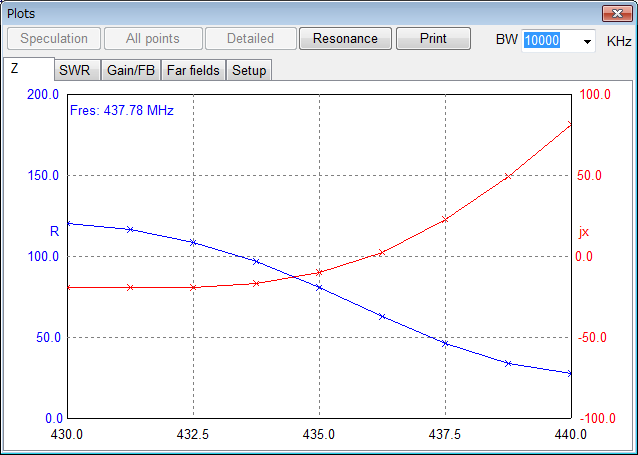Click the Resonance button
This screenshot has height=455, width=638.
tap(345, 39)
